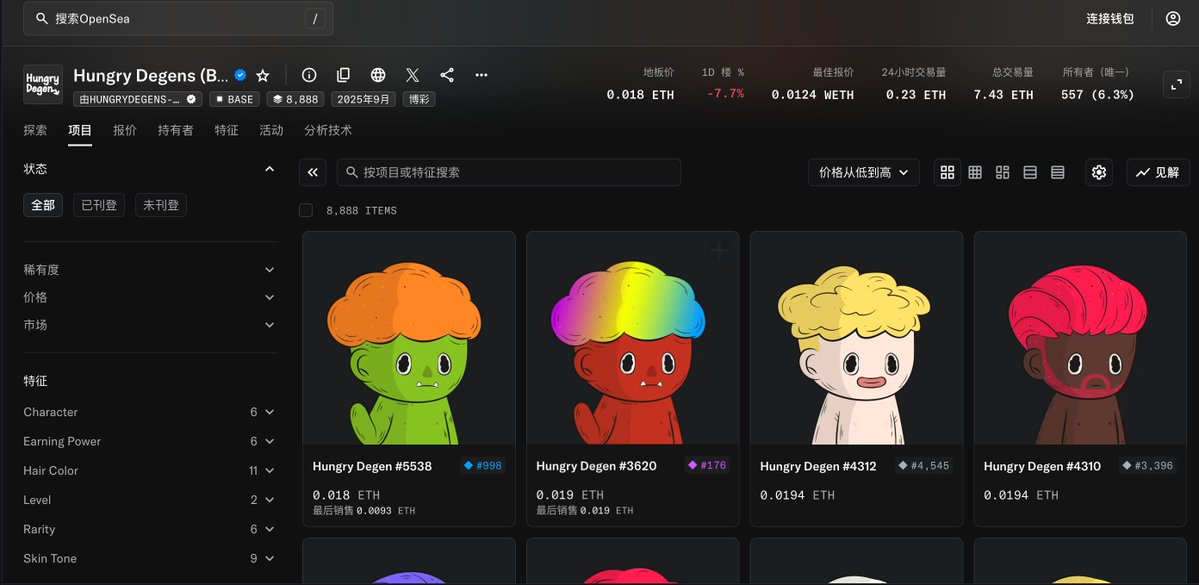Expand the Level trait filter
The image size is (1199, 585).
(x=150, y=499)
